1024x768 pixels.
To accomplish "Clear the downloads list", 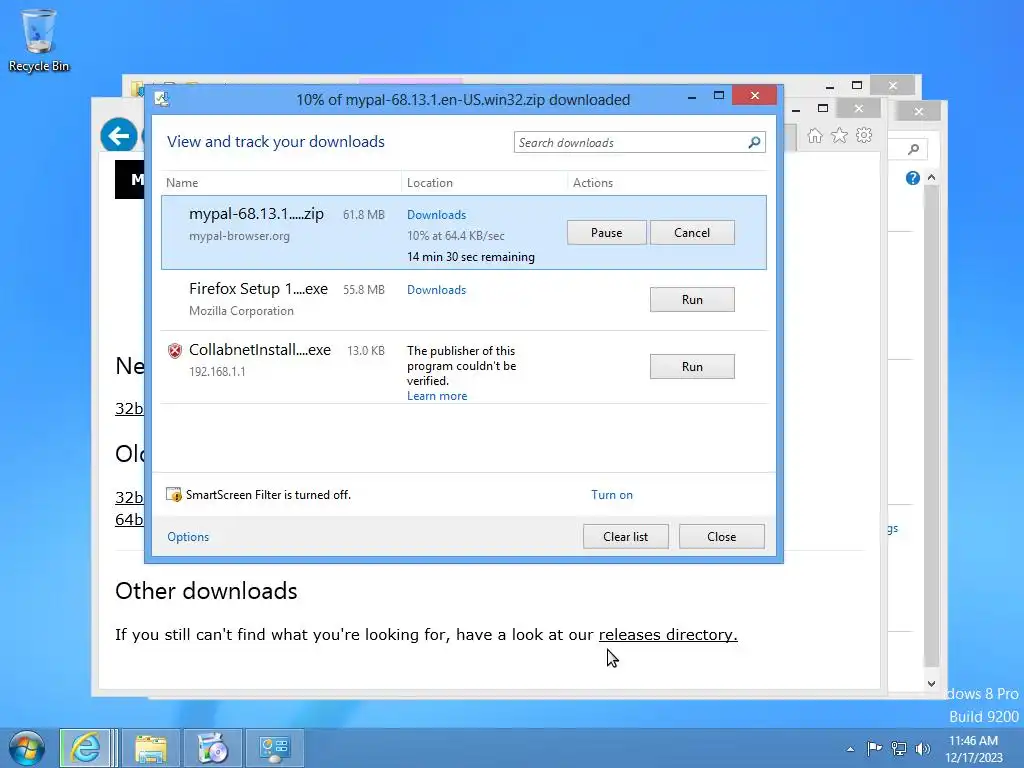I will coord(626,536).
